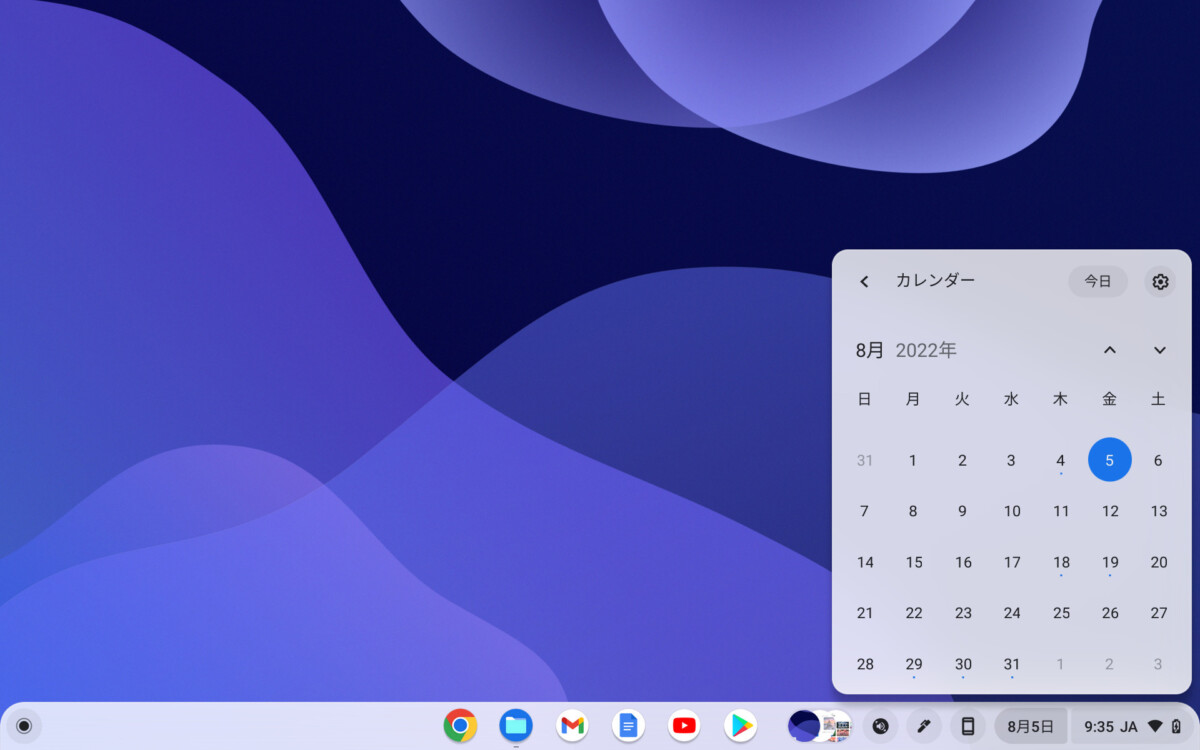
Task: Pick the greyed September 3 date
Action: [1159, 664]
